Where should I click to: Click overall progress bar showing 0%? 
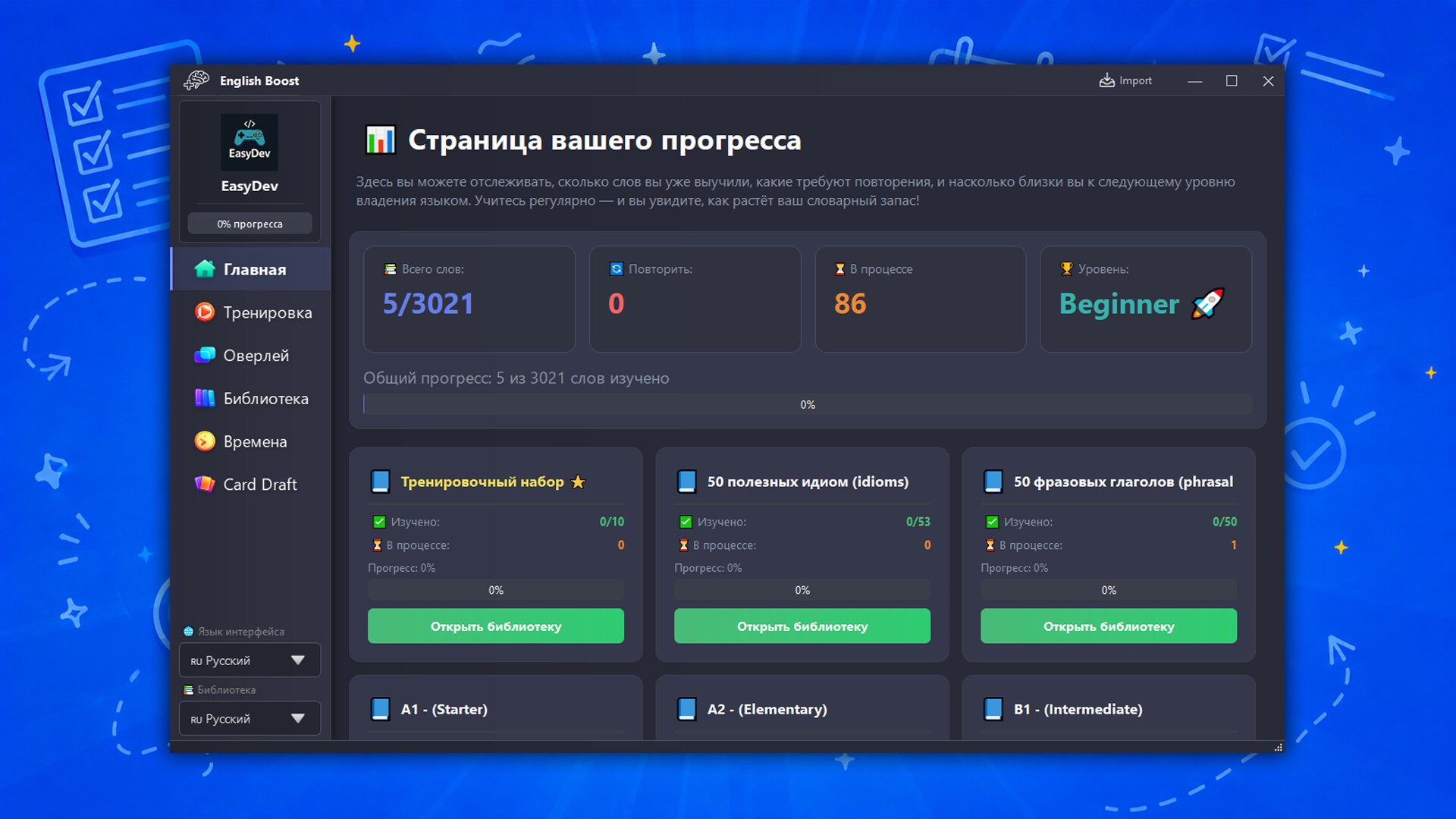808,404
